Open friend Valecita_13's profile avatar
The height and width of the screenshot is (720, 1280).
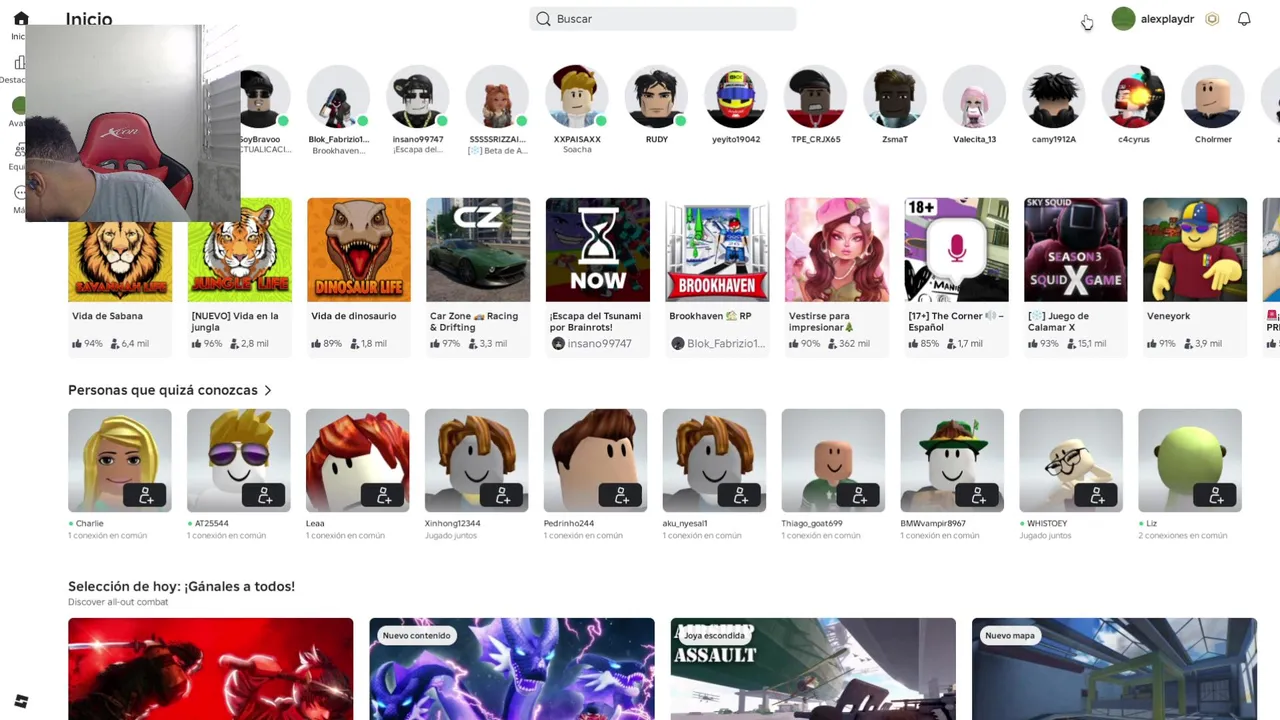(974, 98)
